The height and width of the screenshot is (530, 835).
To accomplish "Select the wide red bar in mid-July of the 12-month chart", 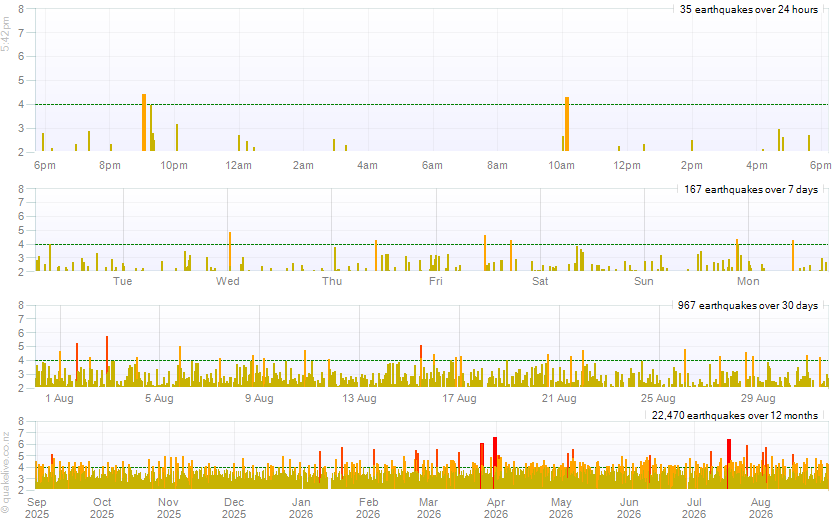I will coord(728,463).
